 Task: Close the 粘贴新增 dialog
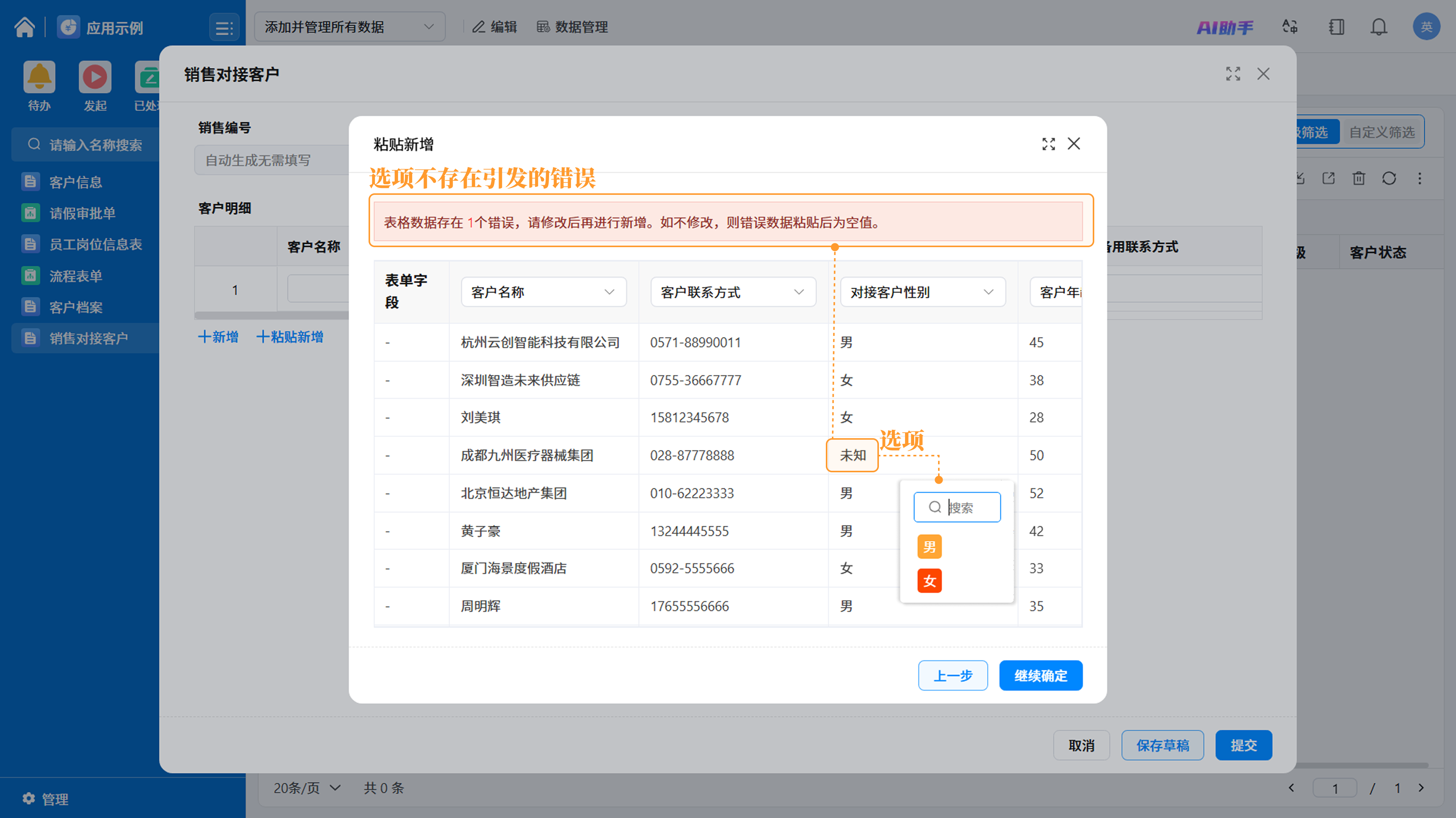tap(1074, 144)
